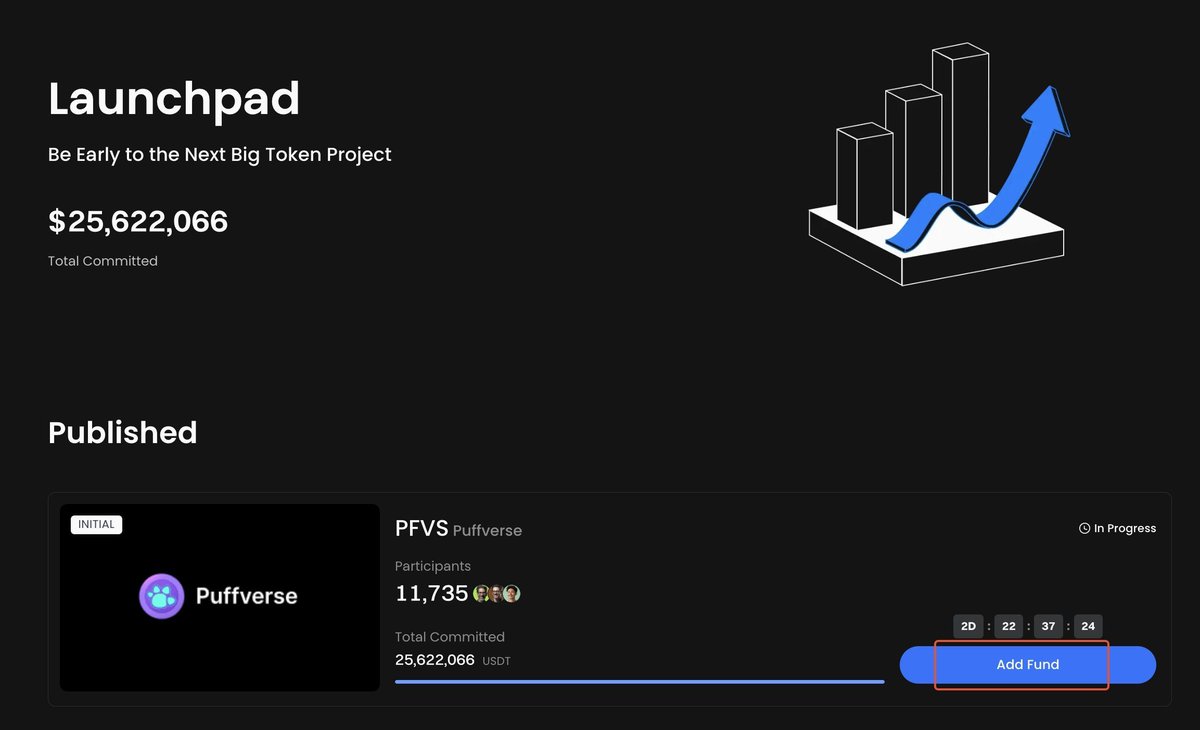
Task: Click the participant avatars next to 11,735
Action: point(497,594)
